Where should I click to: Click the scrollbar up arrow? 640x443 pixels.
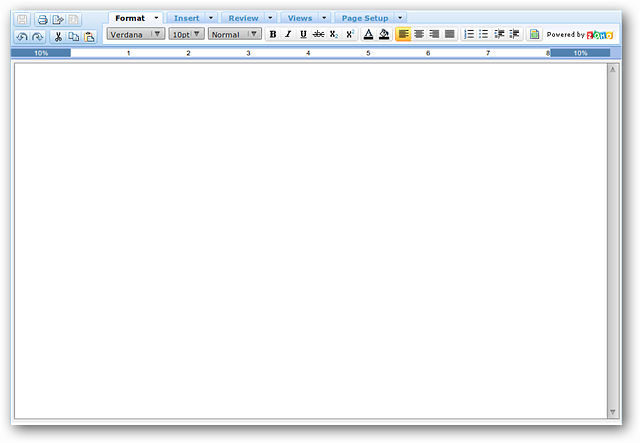tap(613, 70)
